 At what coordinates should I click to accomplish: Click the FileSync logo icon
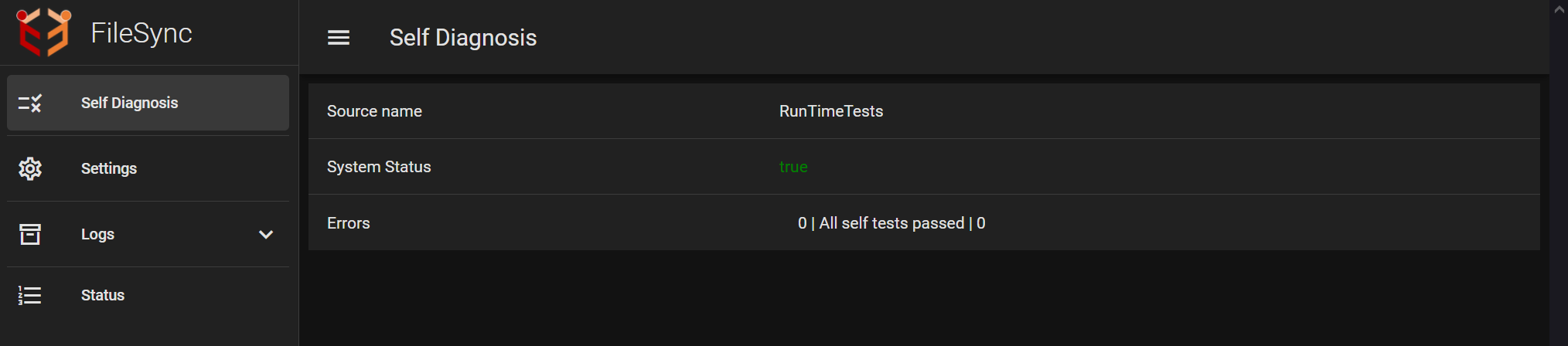click(43, 32)
